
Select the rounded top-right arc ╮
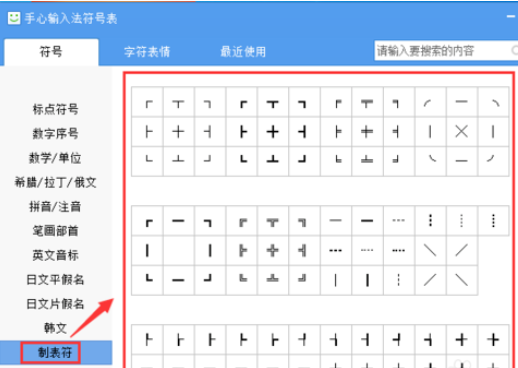(493, 102)
